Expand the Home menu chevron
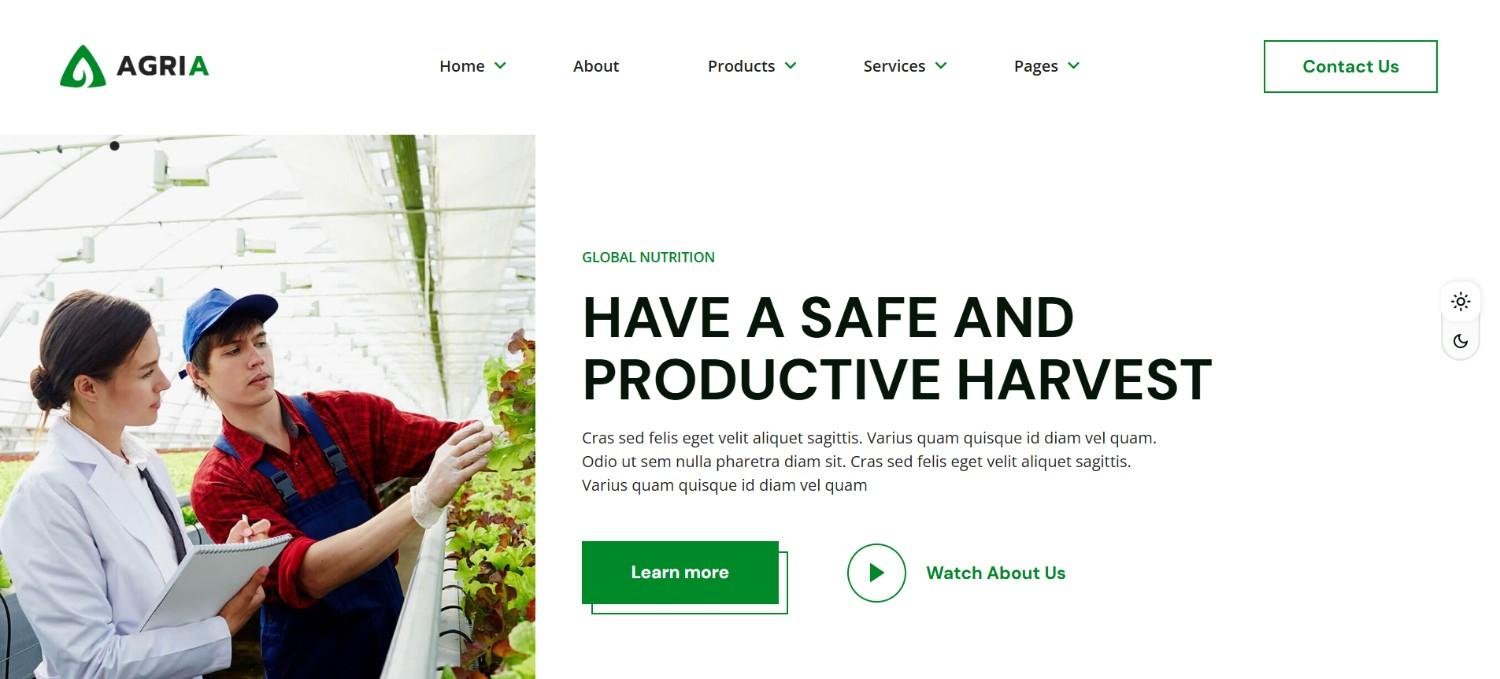 pyautogui.click(x=500, y=66)
